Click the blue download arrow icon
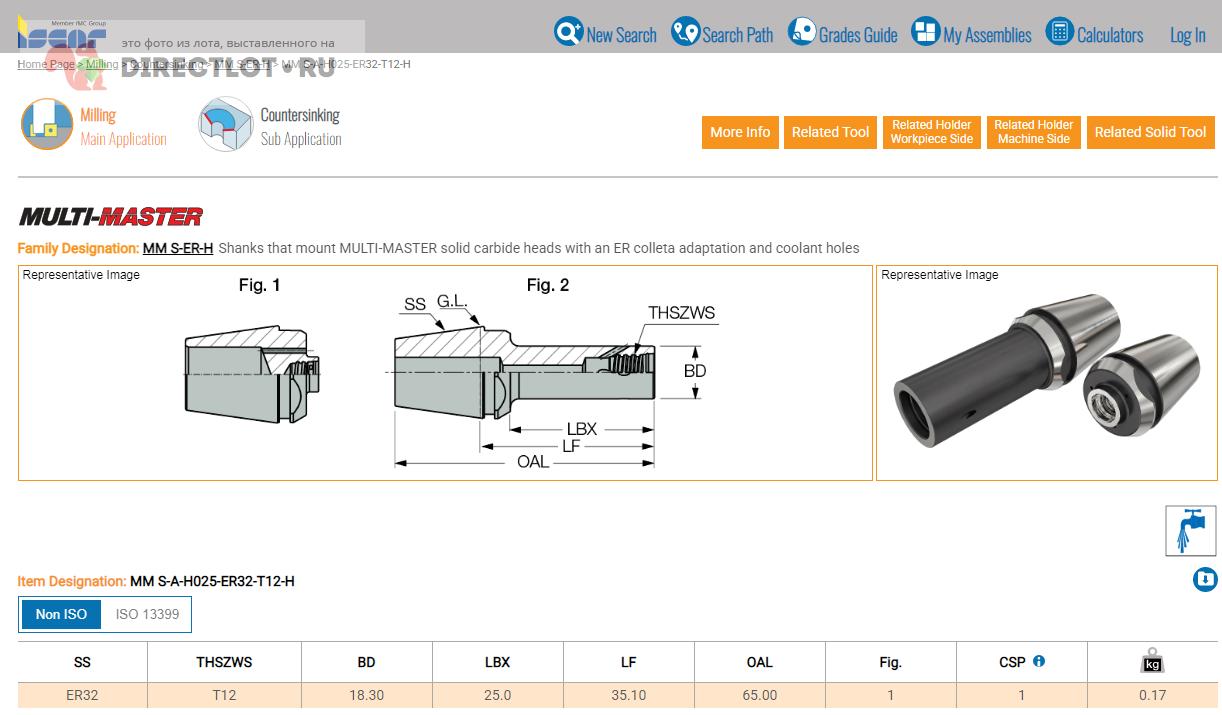The image size is (1222, 715). tap(1205, 579)
